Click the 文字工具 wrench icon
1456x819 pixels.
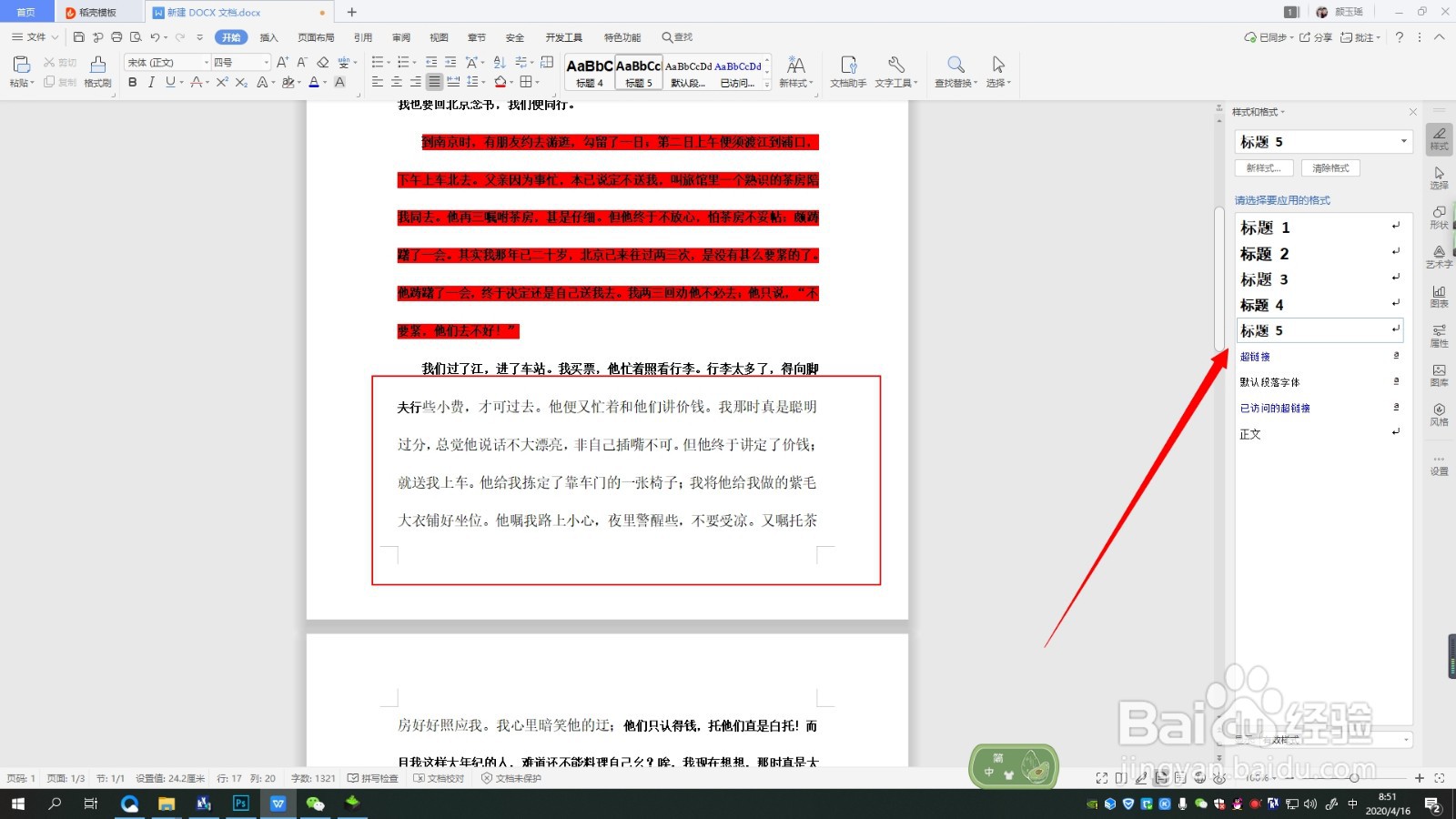pos(896,72)
